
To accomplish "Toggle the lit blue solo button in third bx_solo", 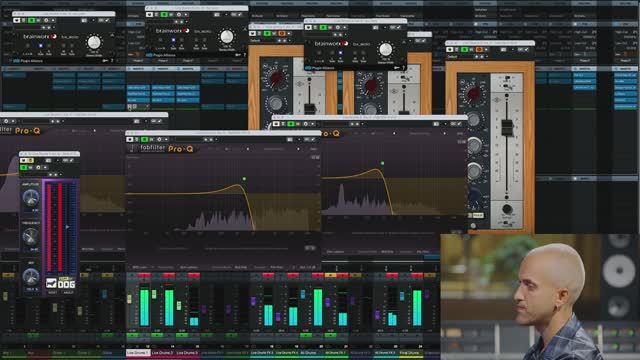I will (340, 53).
